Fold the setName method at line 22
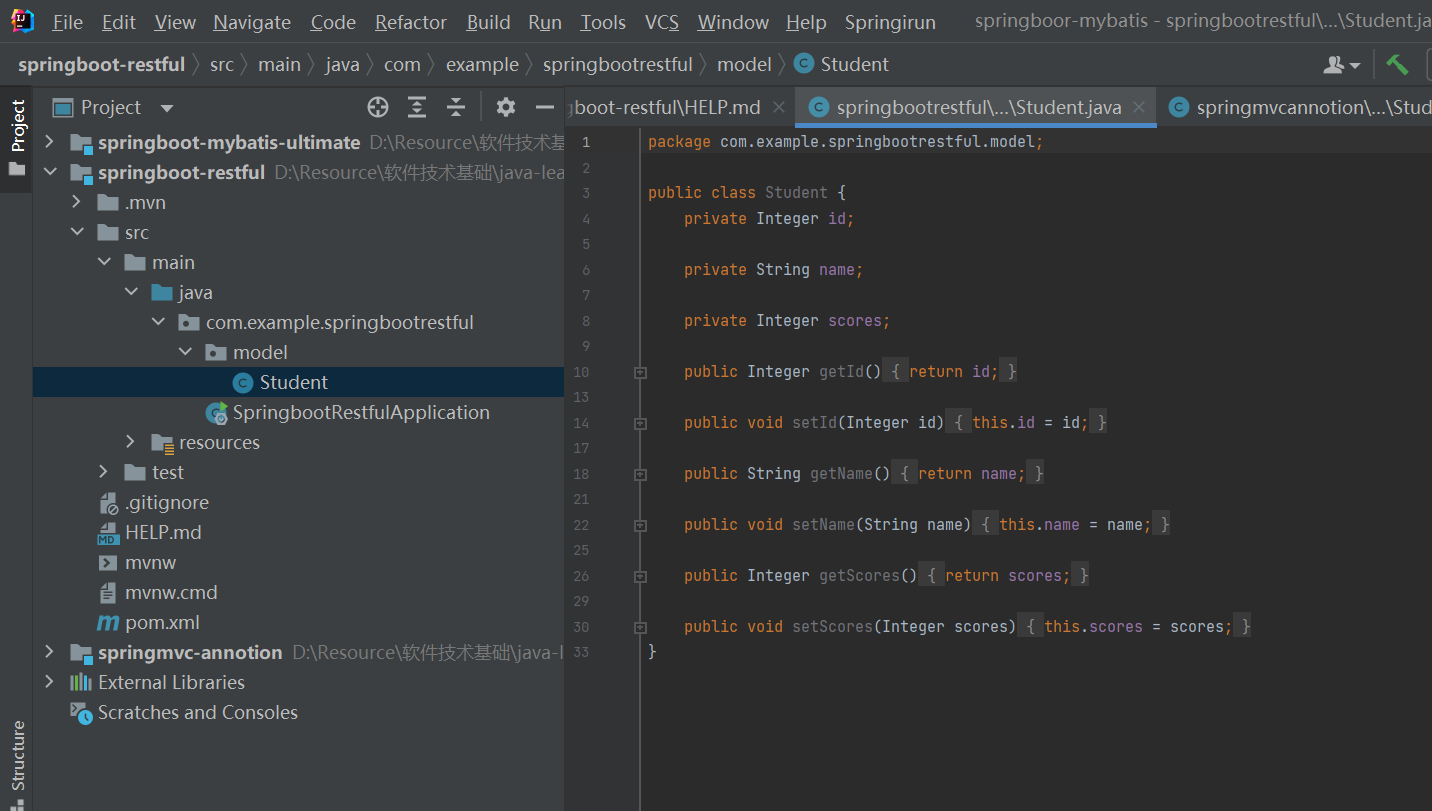Image resolution: width=1432 pixels, height=811 pixels. point(640,525)
